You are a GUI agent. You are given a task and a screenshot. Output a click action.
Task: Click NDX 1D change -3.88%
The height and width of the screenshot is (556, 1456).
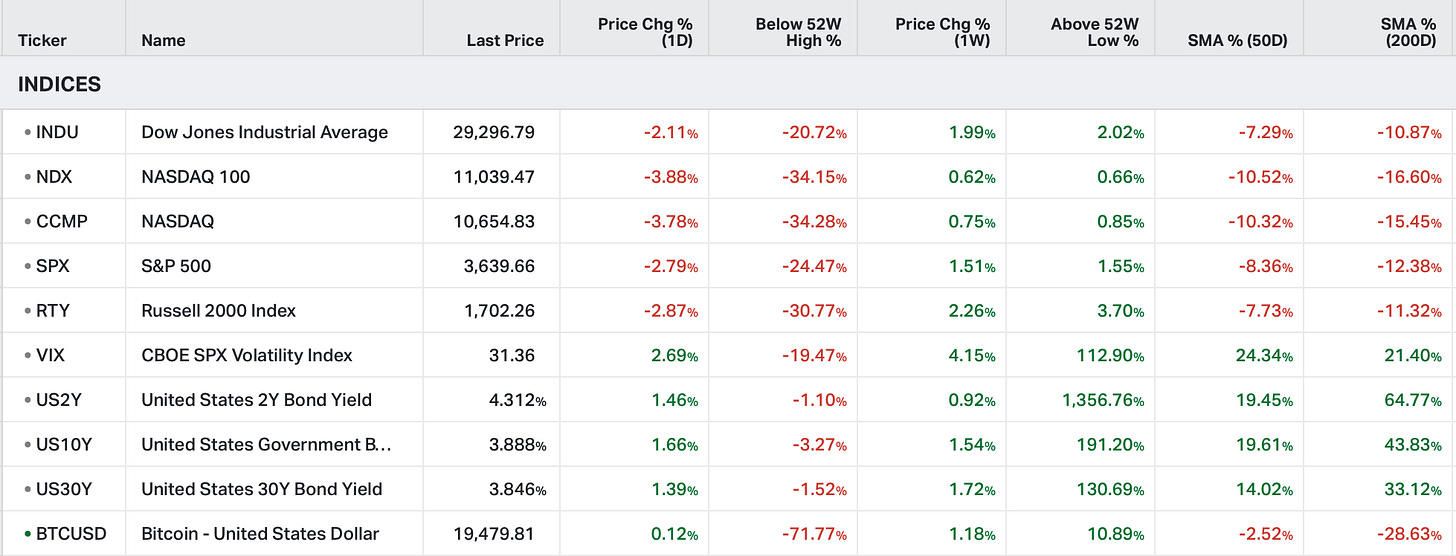tap(670, 177)
